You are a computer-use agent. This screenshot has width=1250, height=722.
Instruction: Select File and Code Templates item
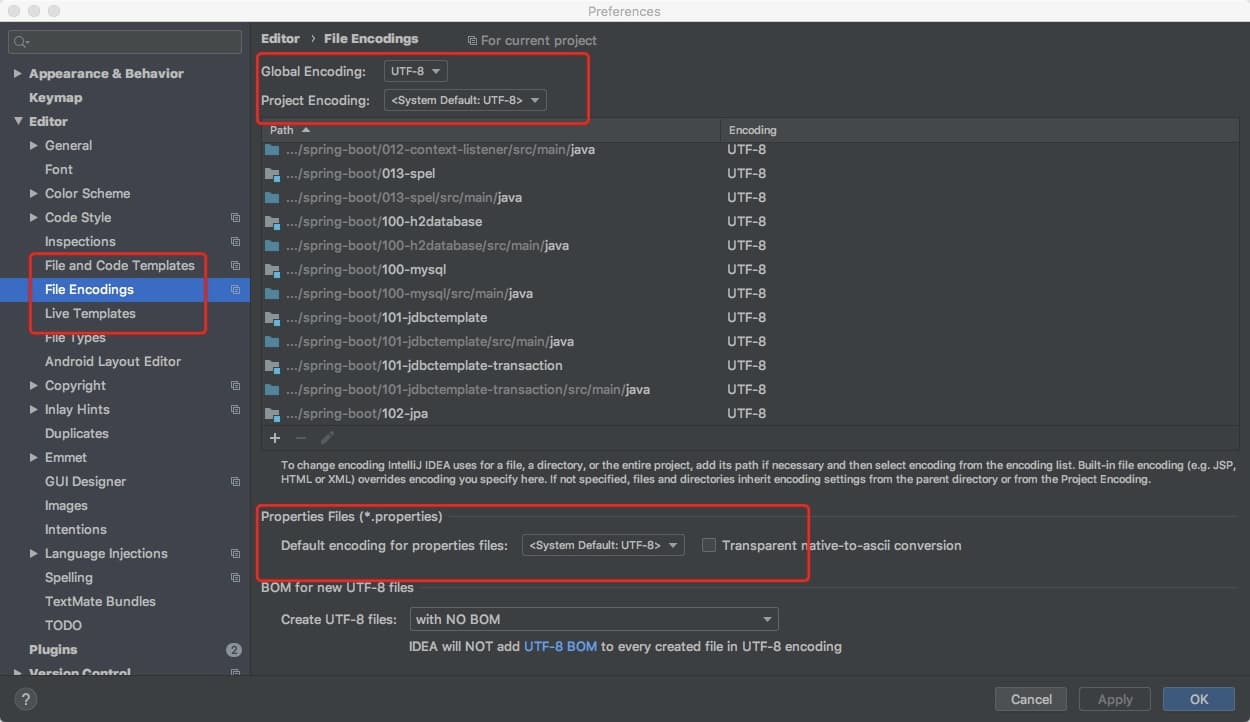pyautogui.click(x=119, y=266)
